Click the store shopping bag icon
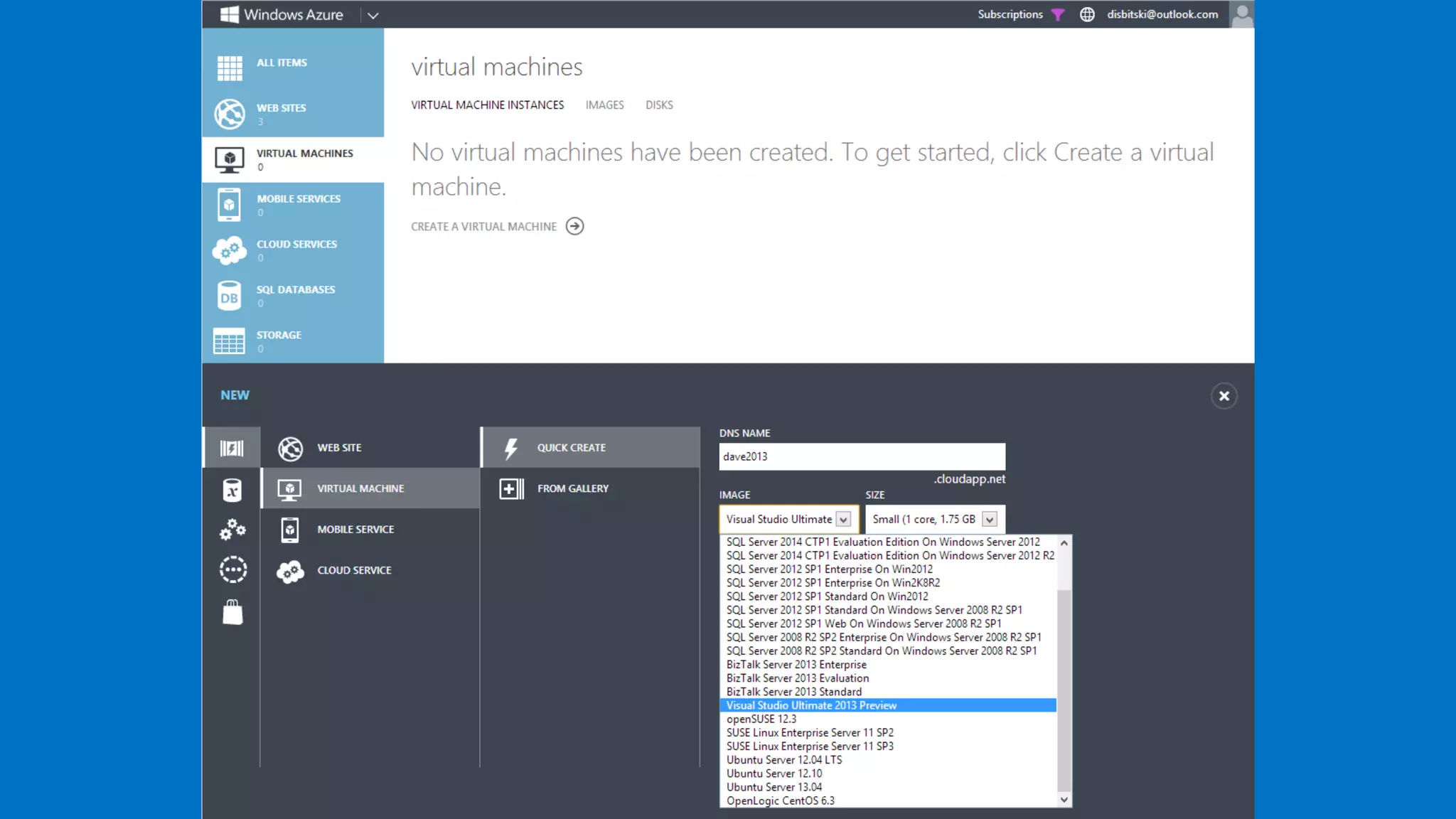1456x819 pixels. click(x=232, y=612)
